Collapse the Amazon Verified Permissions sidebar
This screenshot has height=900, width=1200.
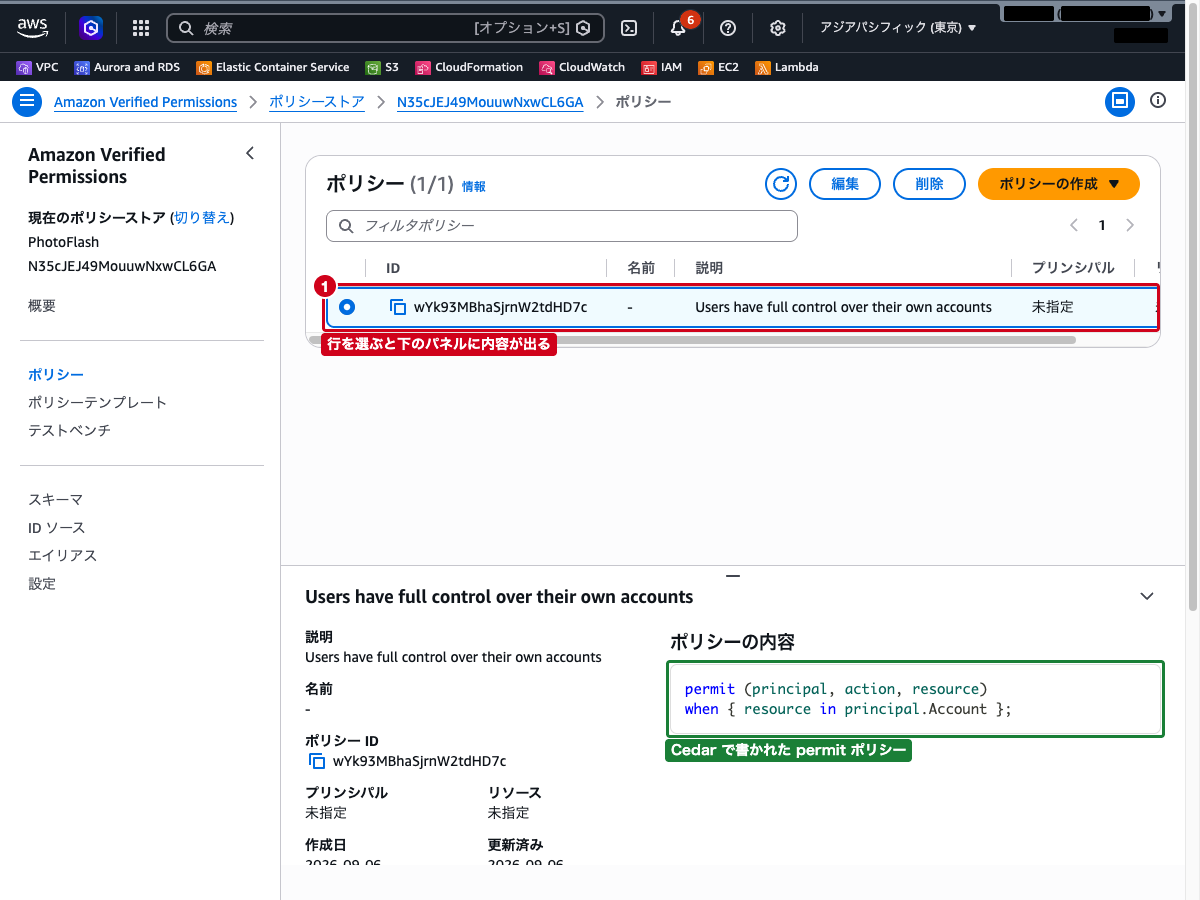[x=250, y=153]
